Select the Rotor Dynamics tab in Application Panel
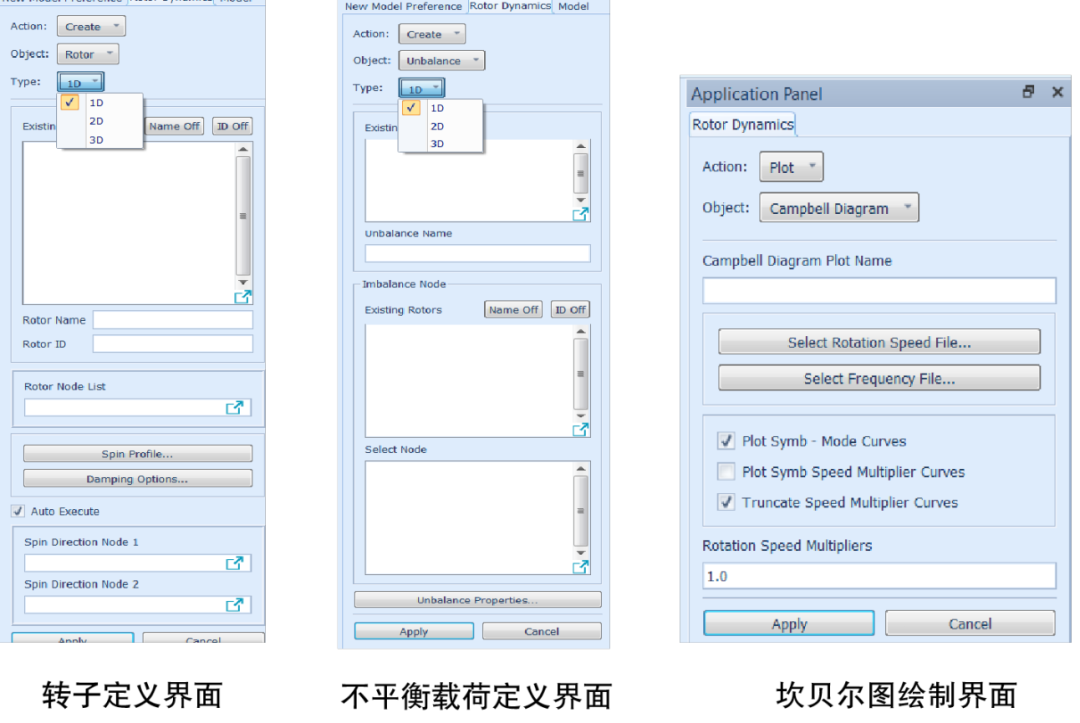The image size is (1080, 723). coord(742,125)
